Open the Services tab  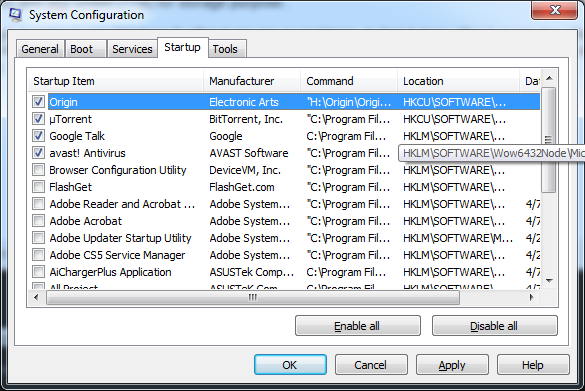[132, 49]
